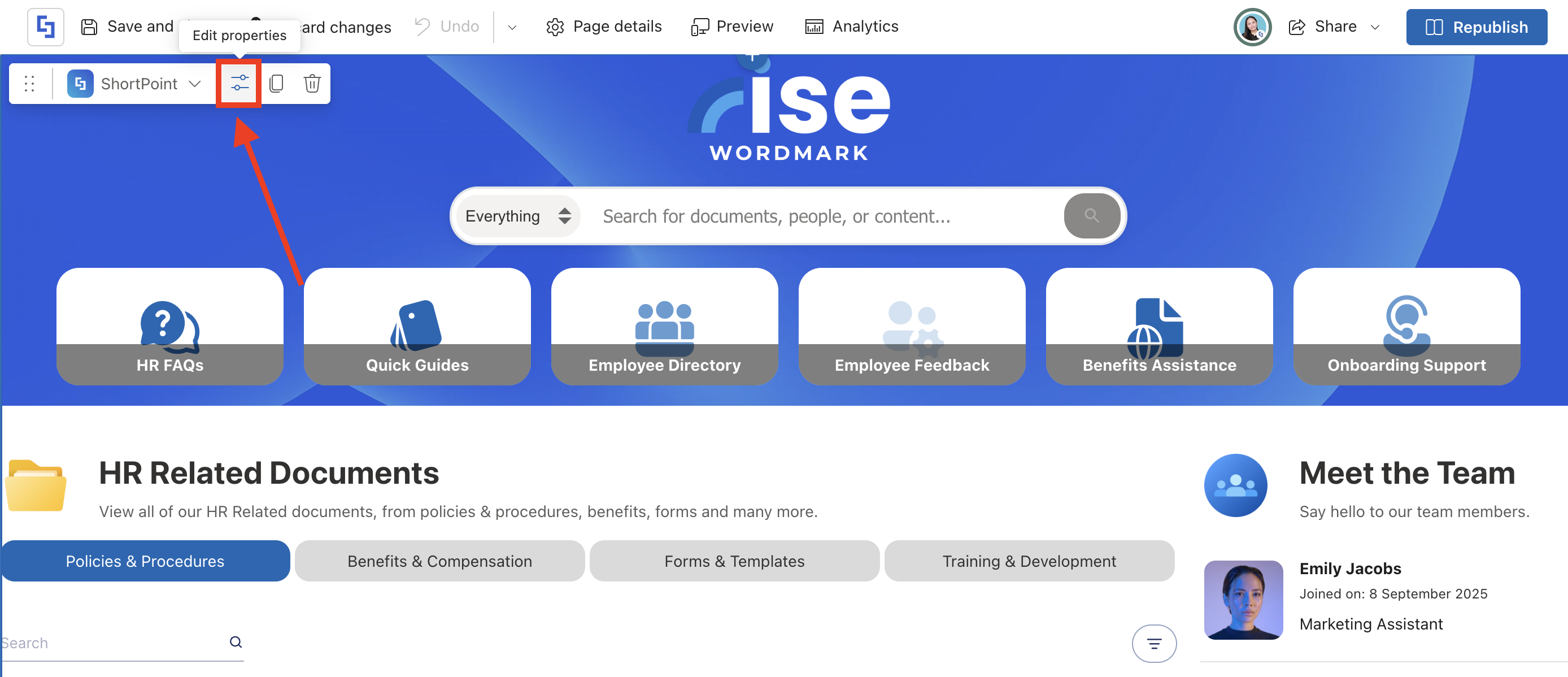Click the user profile avatar

tap(1252, 27)
